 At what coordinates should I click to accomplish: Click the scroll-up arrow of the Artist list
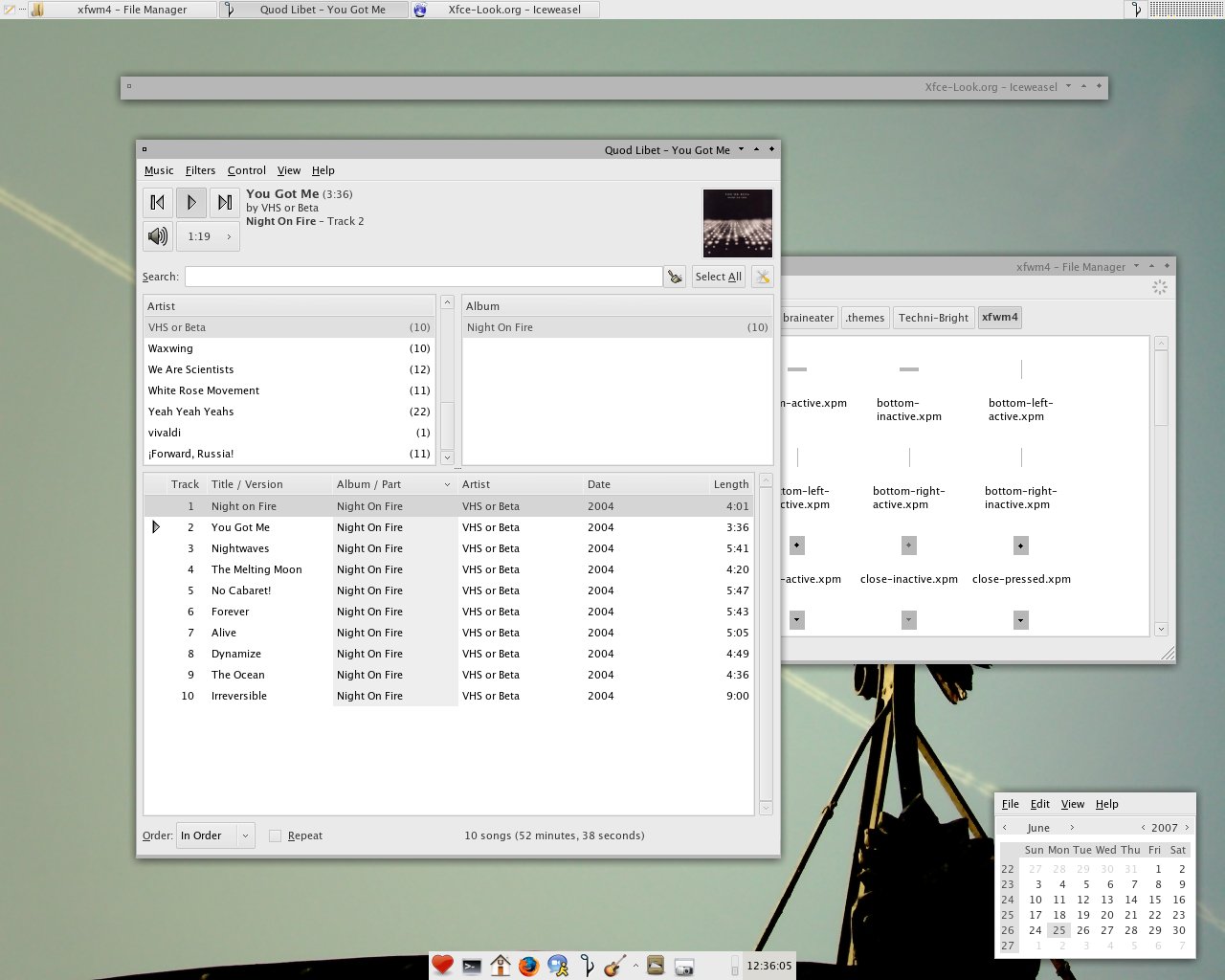(447, 302)
